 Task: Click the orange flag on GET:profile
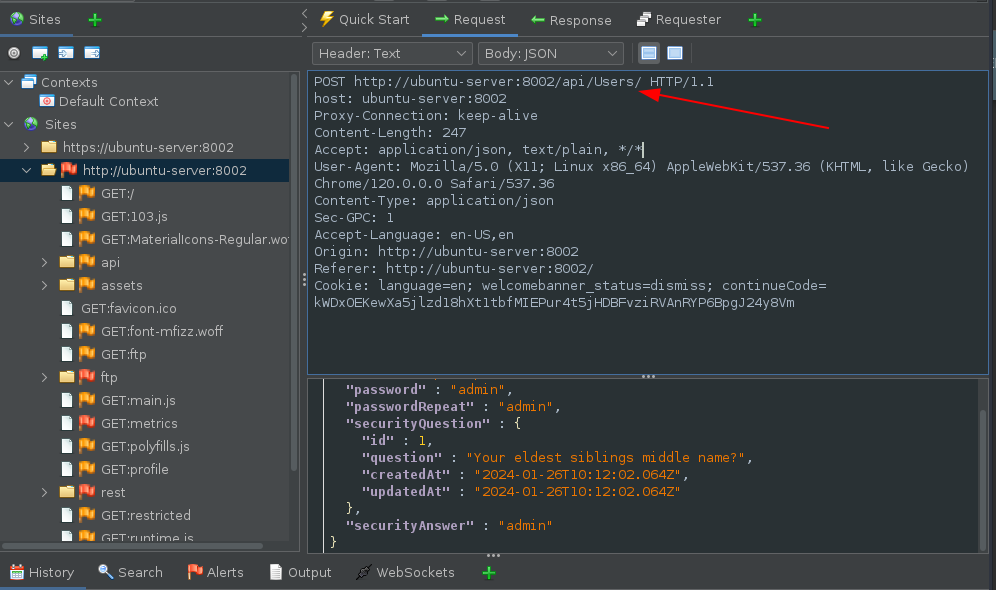[87, 469]
